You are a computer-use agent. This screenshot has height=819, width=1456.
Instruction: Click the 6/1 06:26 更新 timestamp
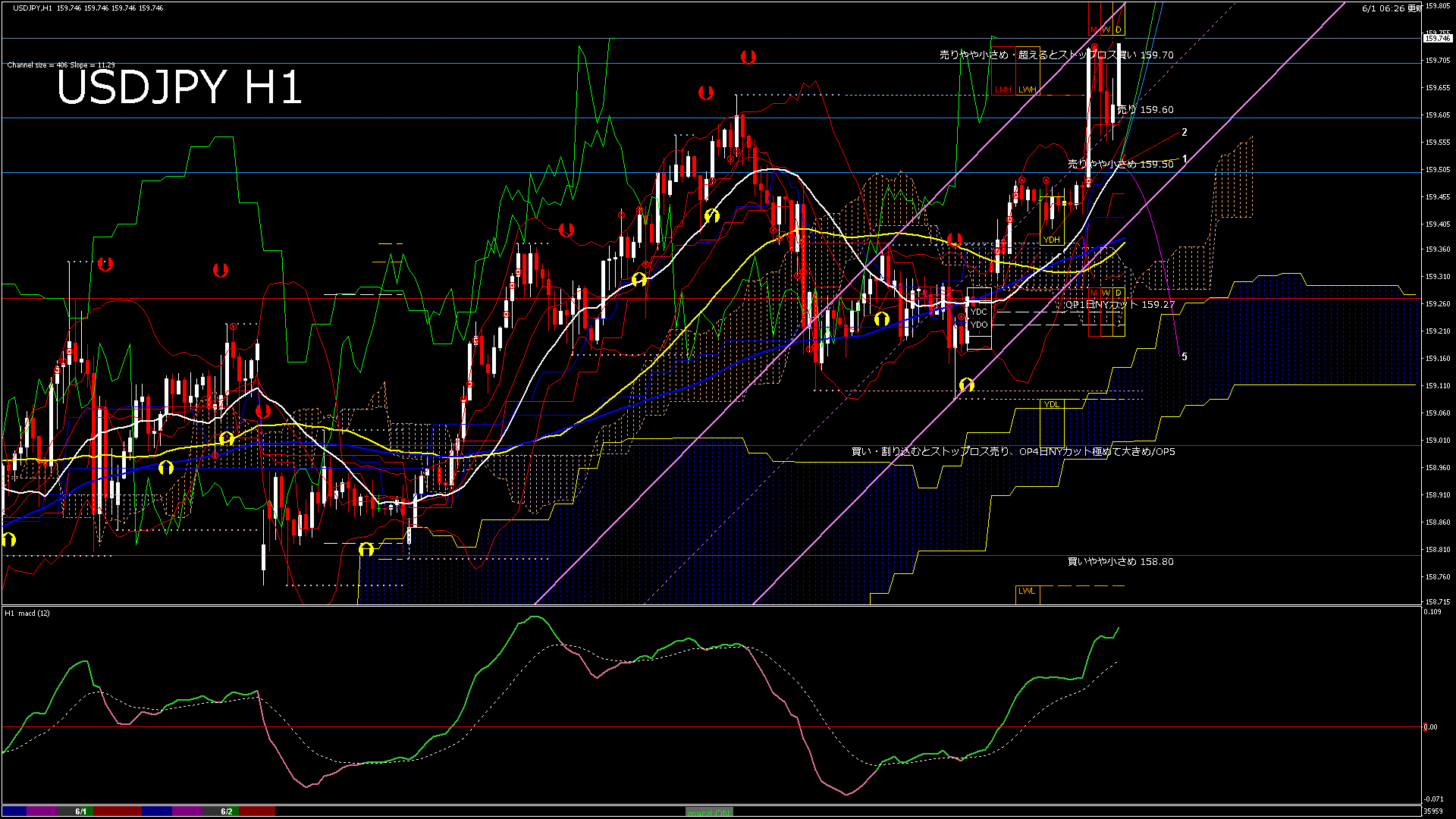coord(1391,8)
